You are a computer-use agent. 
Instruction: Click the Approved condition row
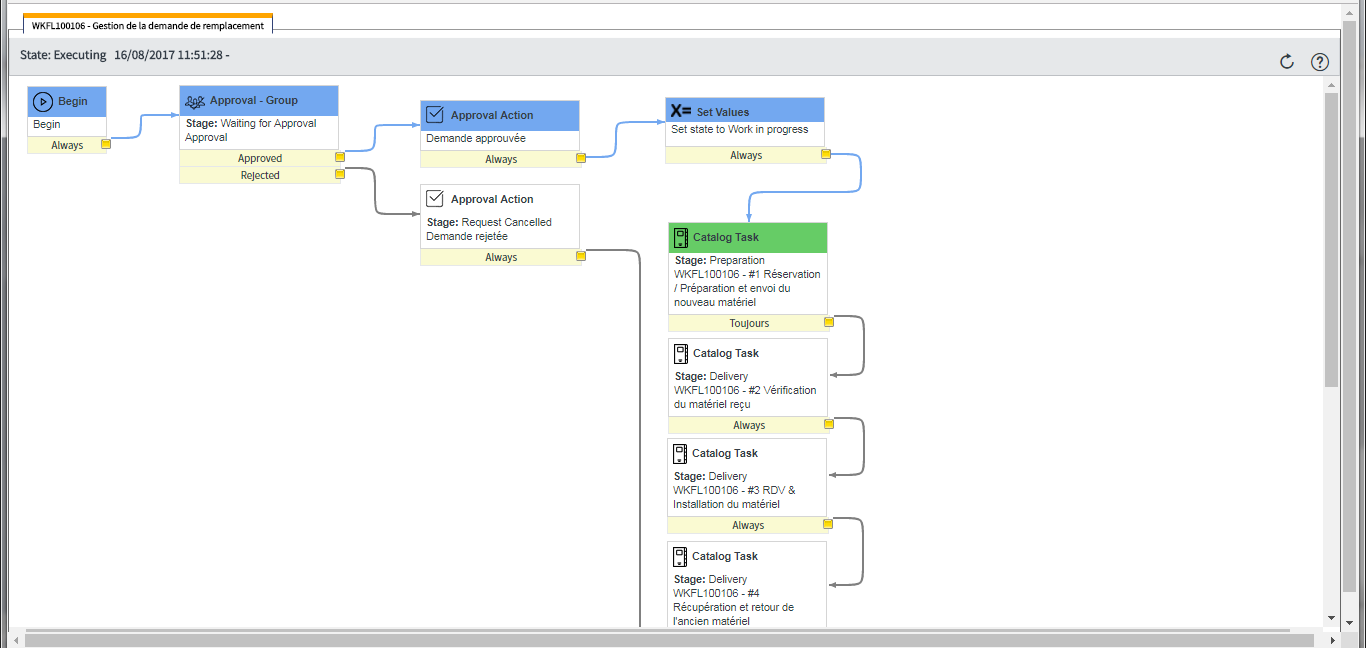point(259,158)
